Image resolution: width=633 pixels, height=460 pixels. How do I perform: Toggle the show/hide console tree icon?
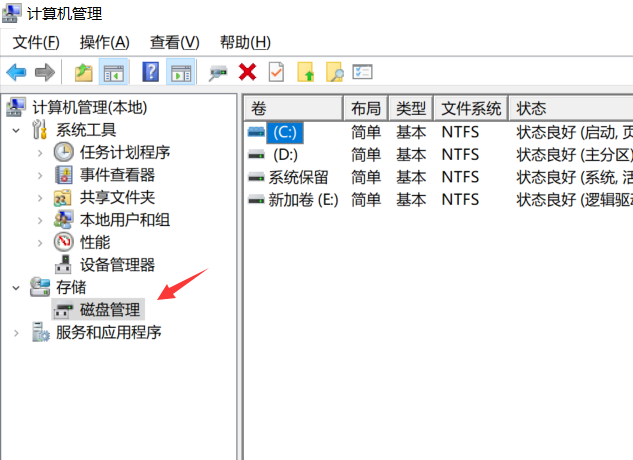click(114, 72)
